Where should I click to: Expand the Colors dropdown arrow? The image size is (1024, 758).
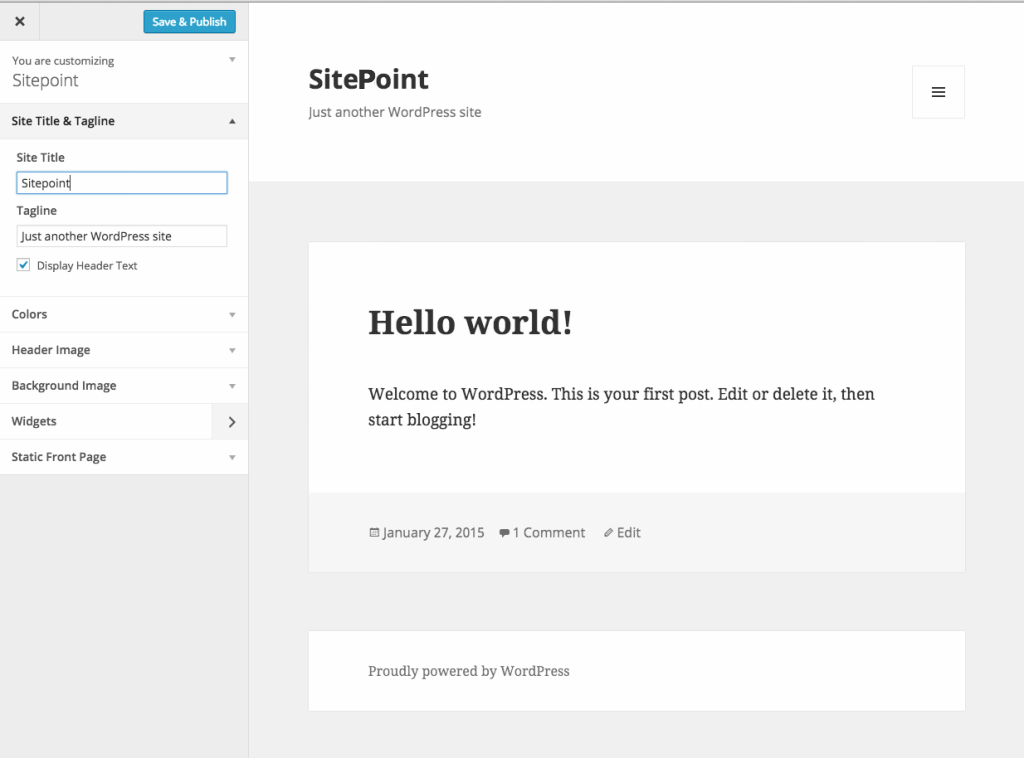tap(232, 315)
